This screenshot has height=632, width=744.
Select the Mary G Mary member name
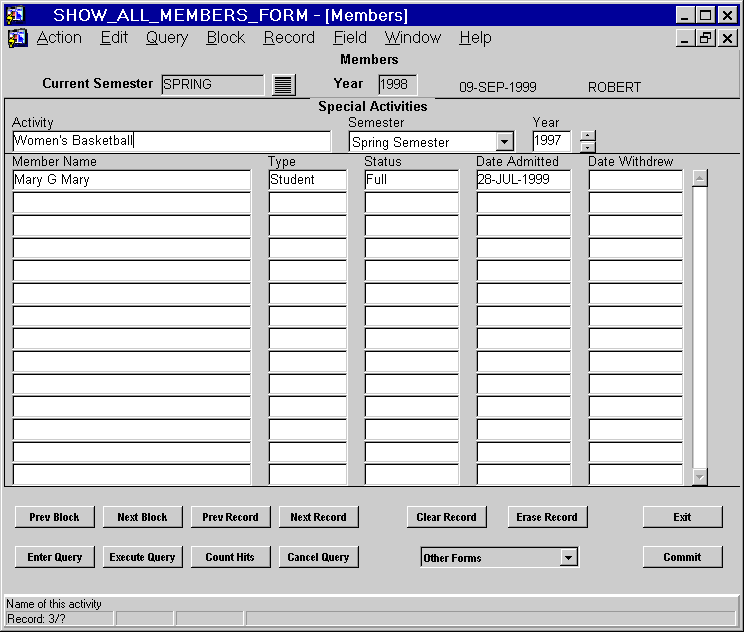coord(131,180)
